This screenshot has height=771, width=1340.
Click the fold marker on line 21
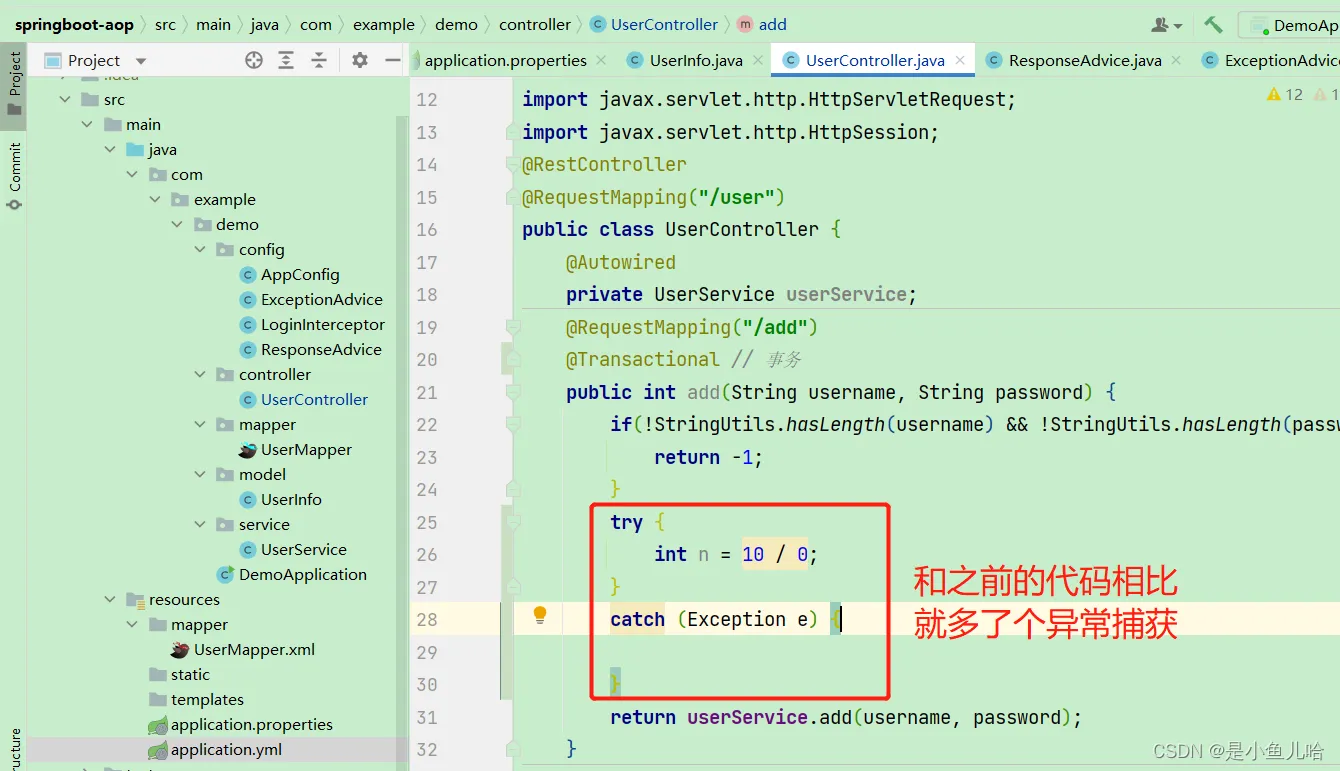(513, 392)
